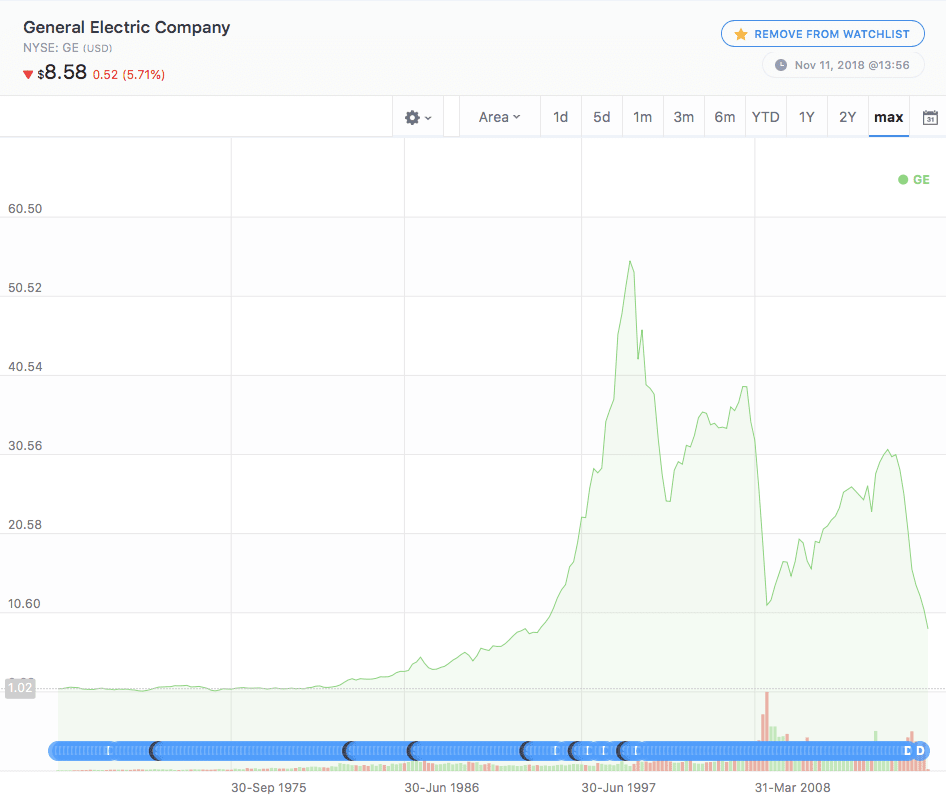946x799 pixels.
Task: Click the 1.02 price marker label
Action: pyautogui.click(x=20, y=688)
